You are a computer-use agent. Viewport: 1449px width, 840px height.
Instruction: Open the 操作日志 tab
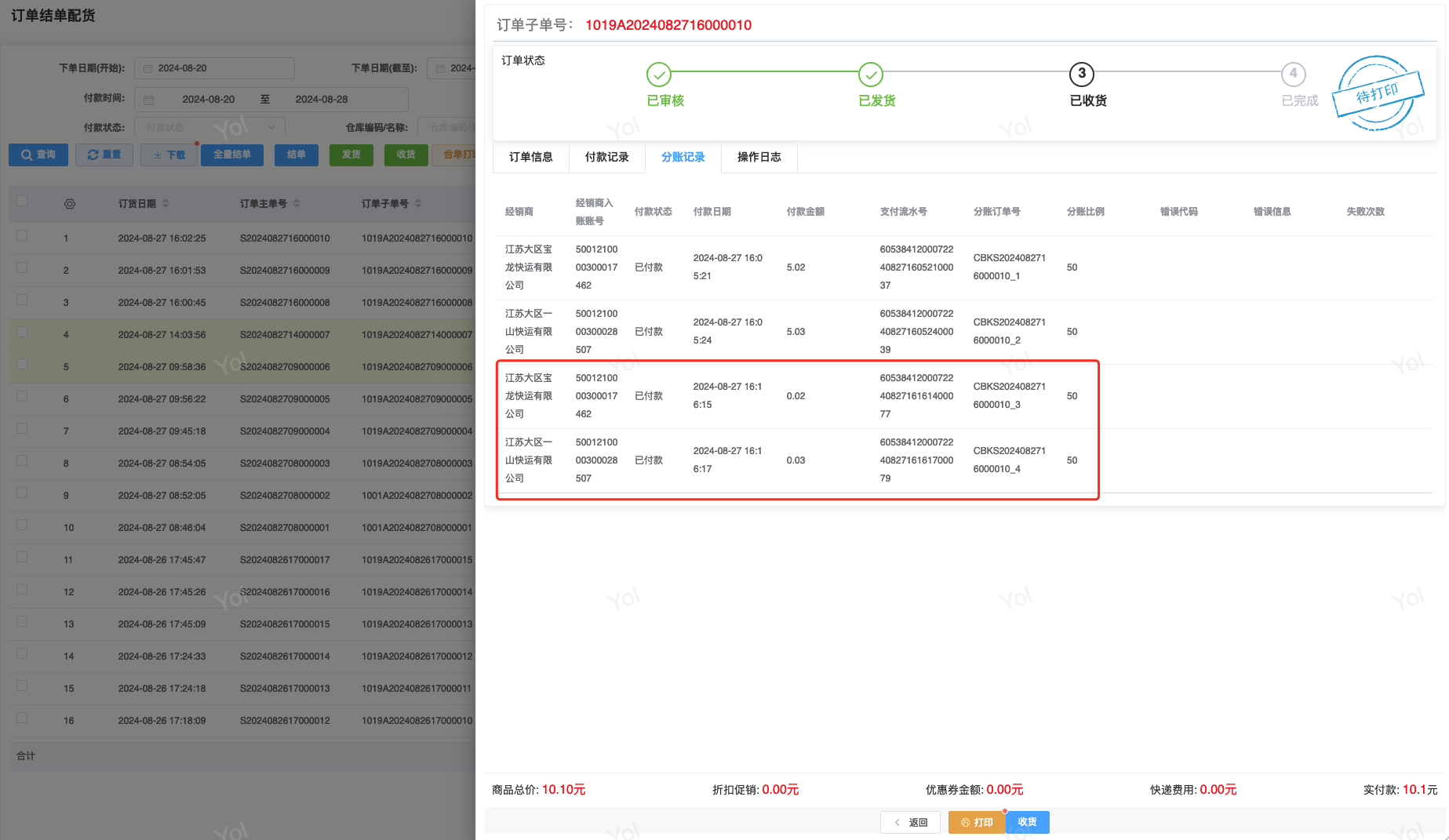pyautogui.click(x=759, y=157)
